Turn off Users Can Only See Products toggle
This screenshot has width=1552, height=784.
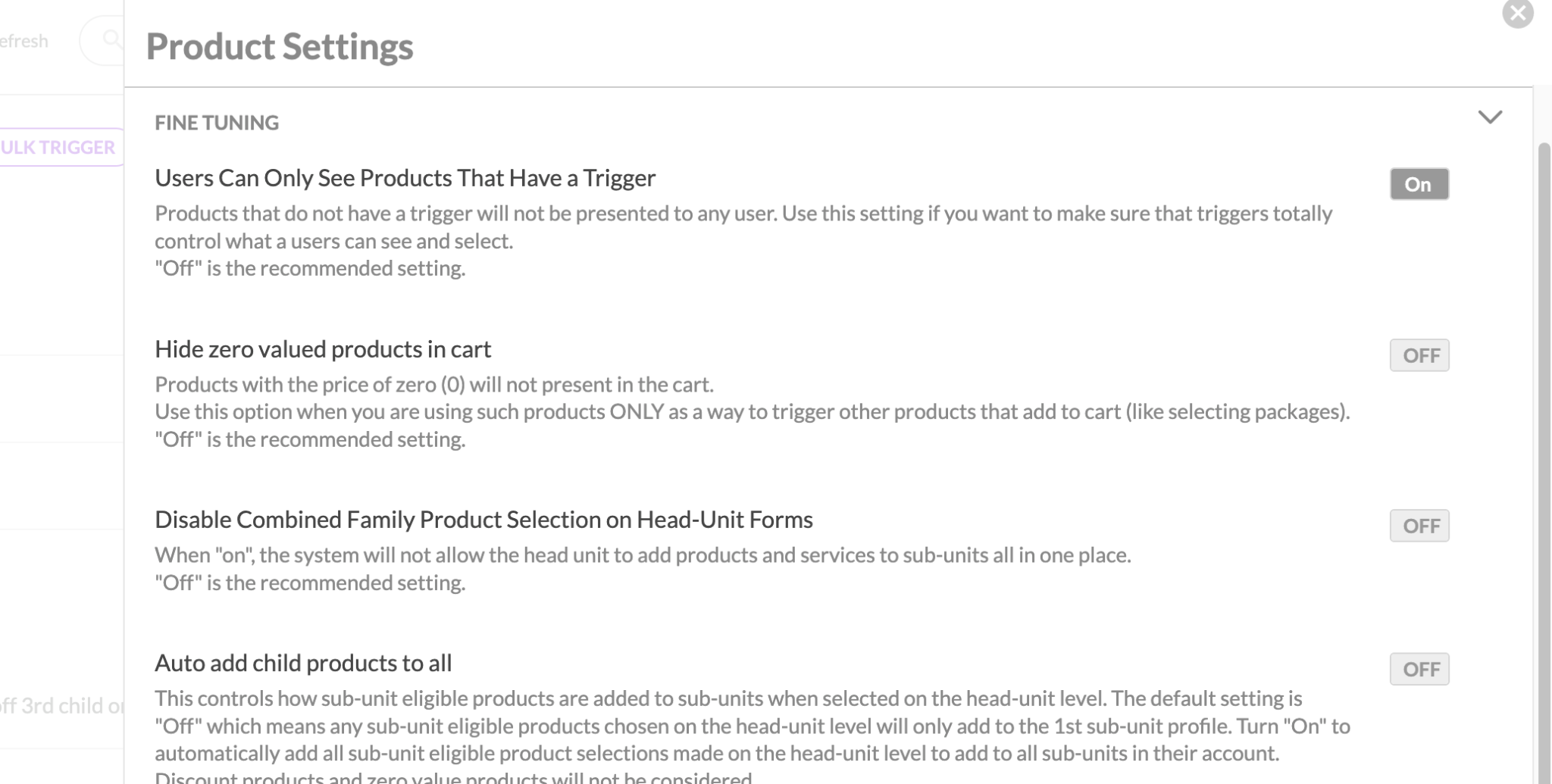pos(1419,184)
